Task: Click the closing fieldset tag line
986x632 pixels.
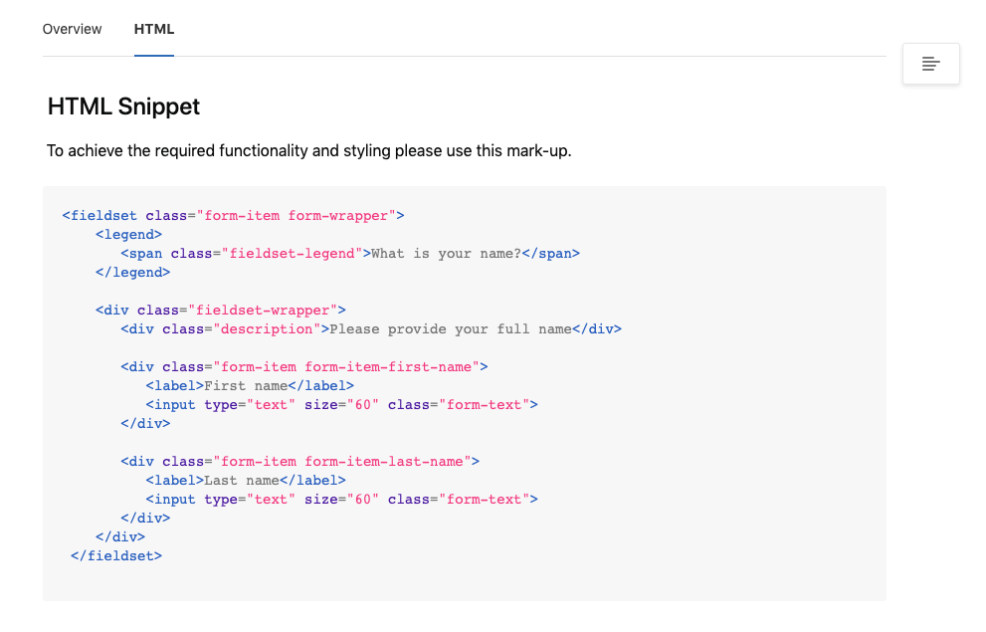Action: click(x=116, y=556)
